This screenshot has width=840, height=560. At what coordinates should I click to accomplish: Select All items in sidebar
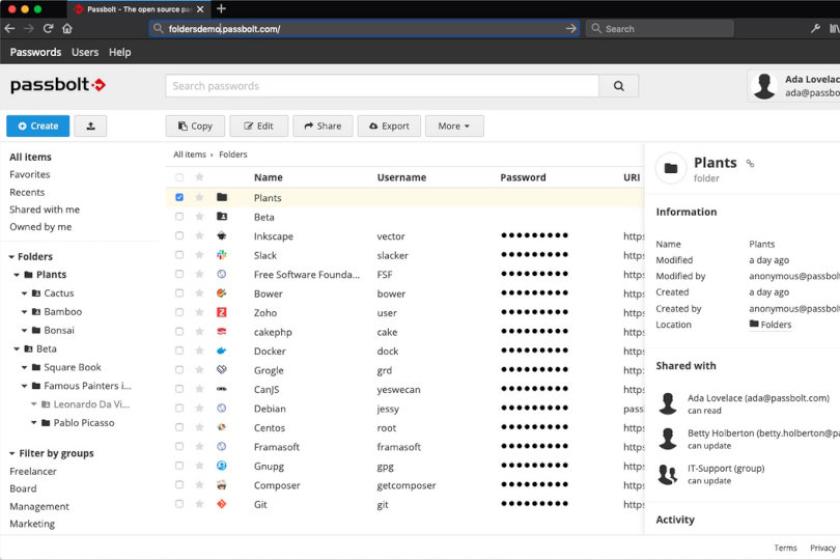click(x=31, y=157)
